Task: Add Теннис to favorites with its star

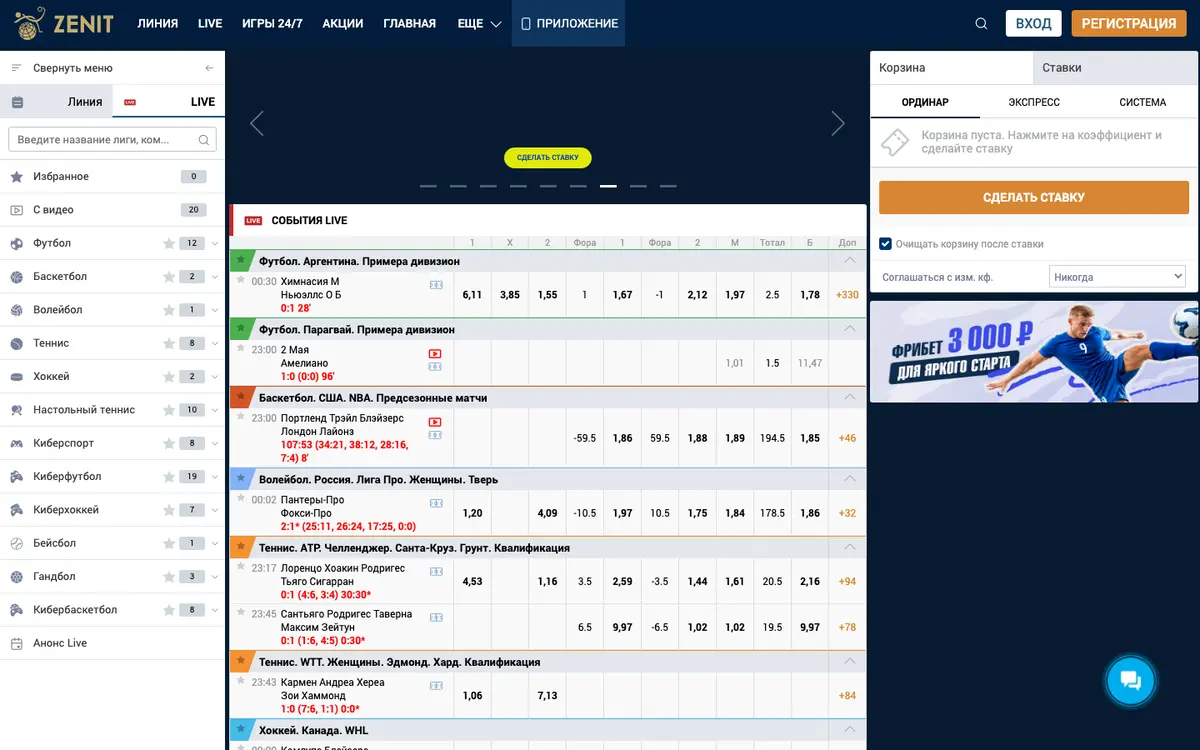Action: click(169, 343)
